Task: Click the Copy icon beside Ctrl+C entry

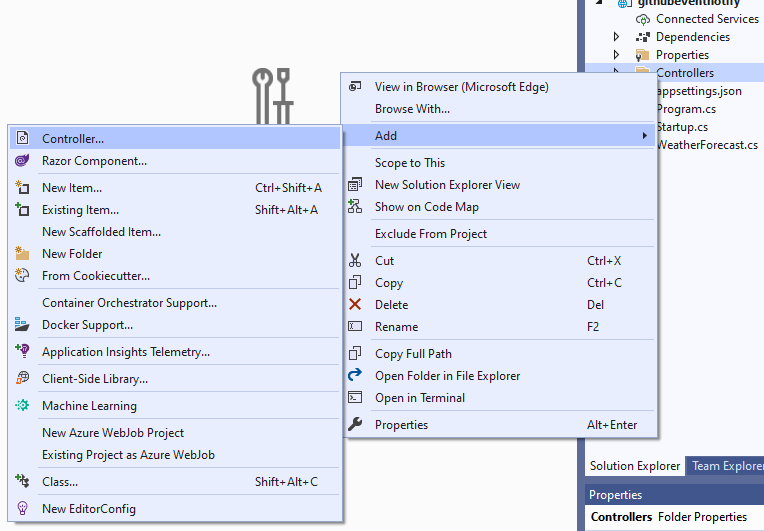Action: [355, 283]
